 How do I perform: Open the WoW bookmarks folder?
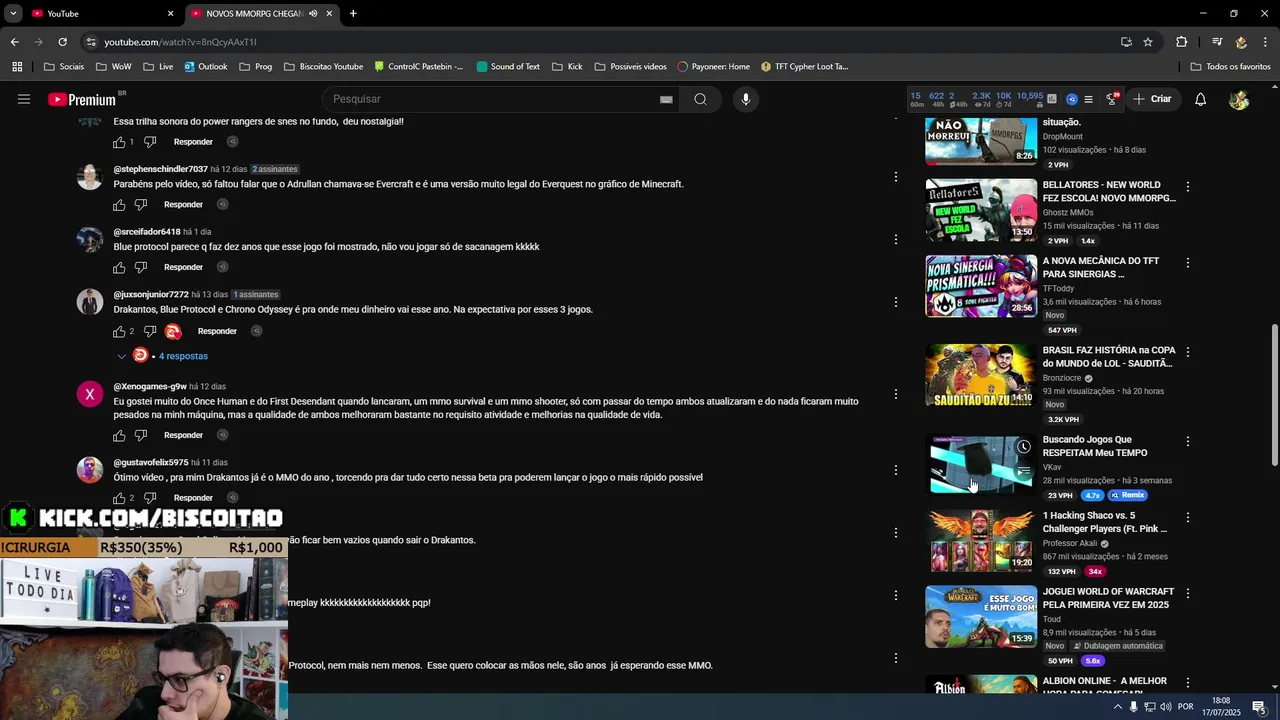tap(113, 67)
